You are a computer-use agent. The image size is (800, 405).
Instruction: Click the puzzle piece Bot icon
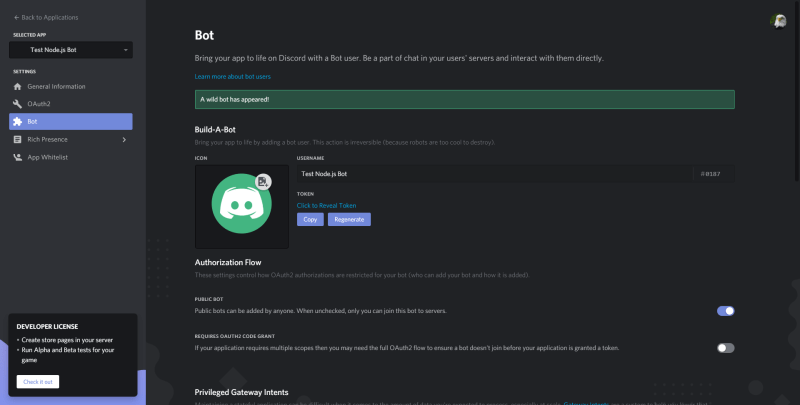click(x=17, y=122)
